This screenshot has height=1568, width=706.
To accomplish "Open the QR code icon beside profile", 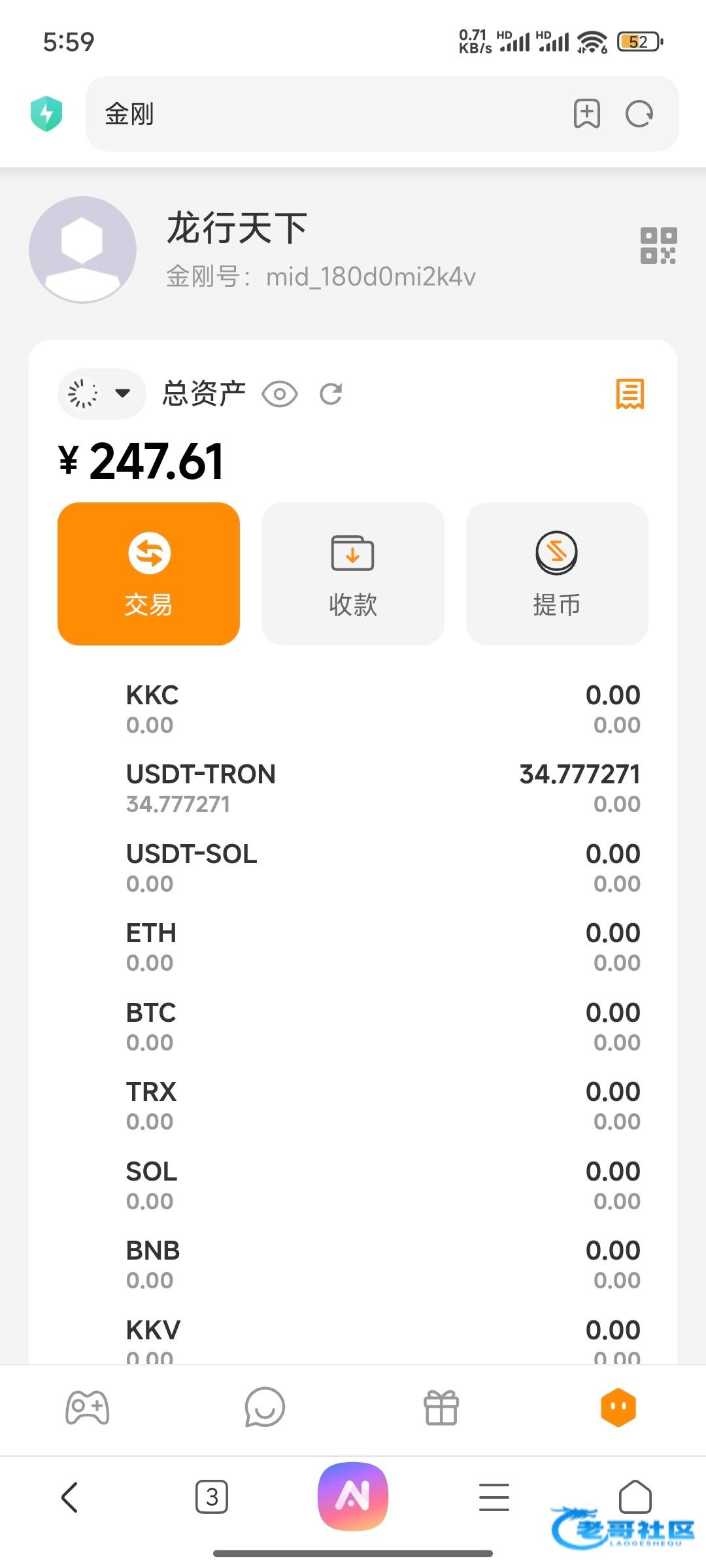I will tap(658, 246).
